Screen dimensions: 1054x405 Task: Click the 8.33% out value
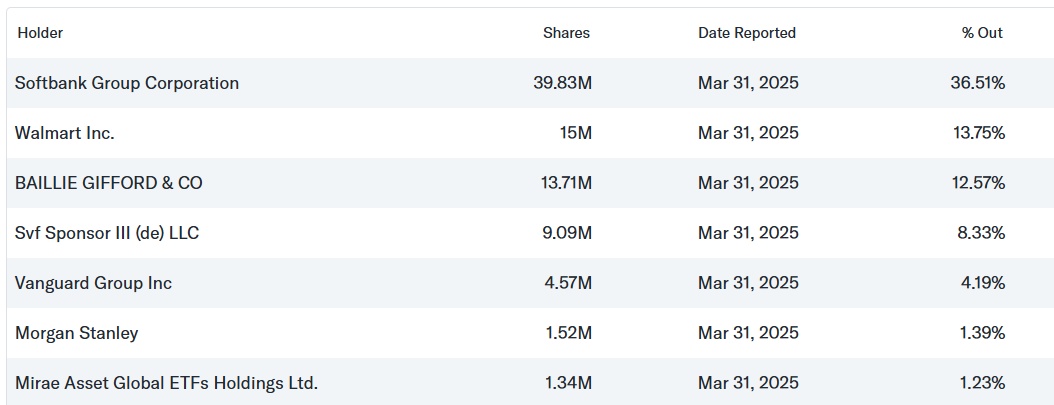[980, 233]
